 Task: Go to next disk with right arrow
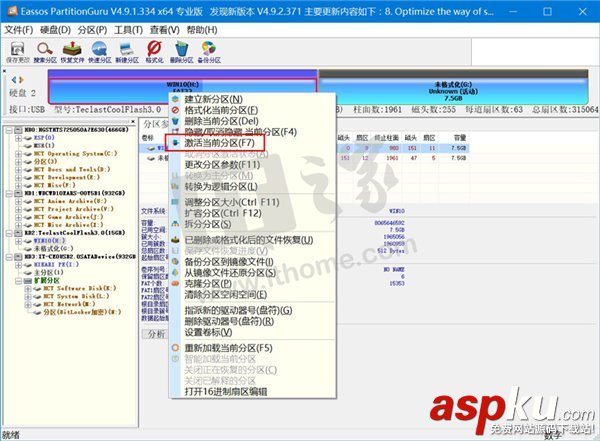[x=21, y=80]
